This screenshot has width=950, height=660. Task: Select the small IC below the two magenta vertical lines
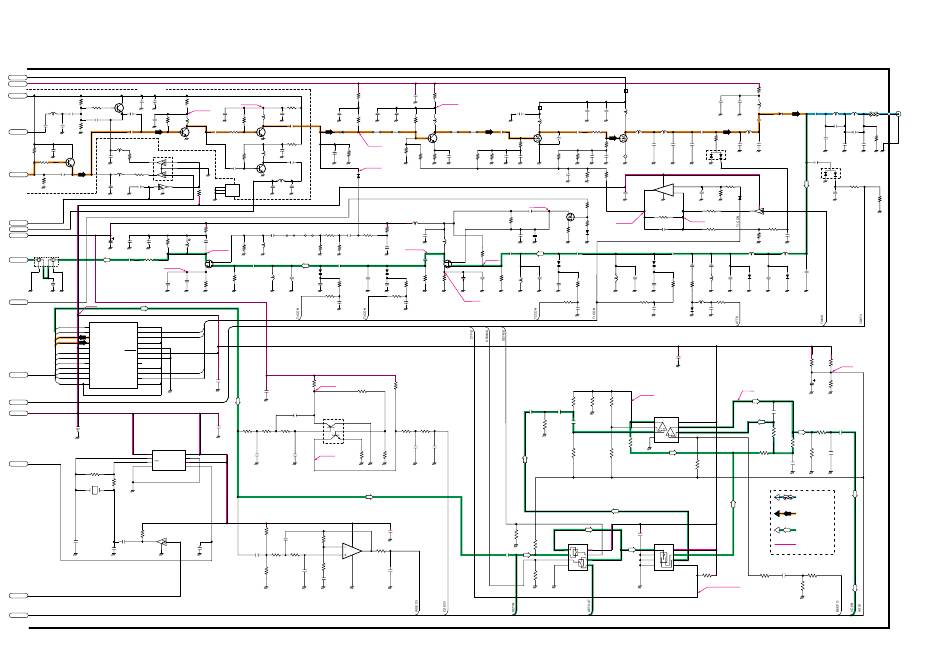point(169,461)
